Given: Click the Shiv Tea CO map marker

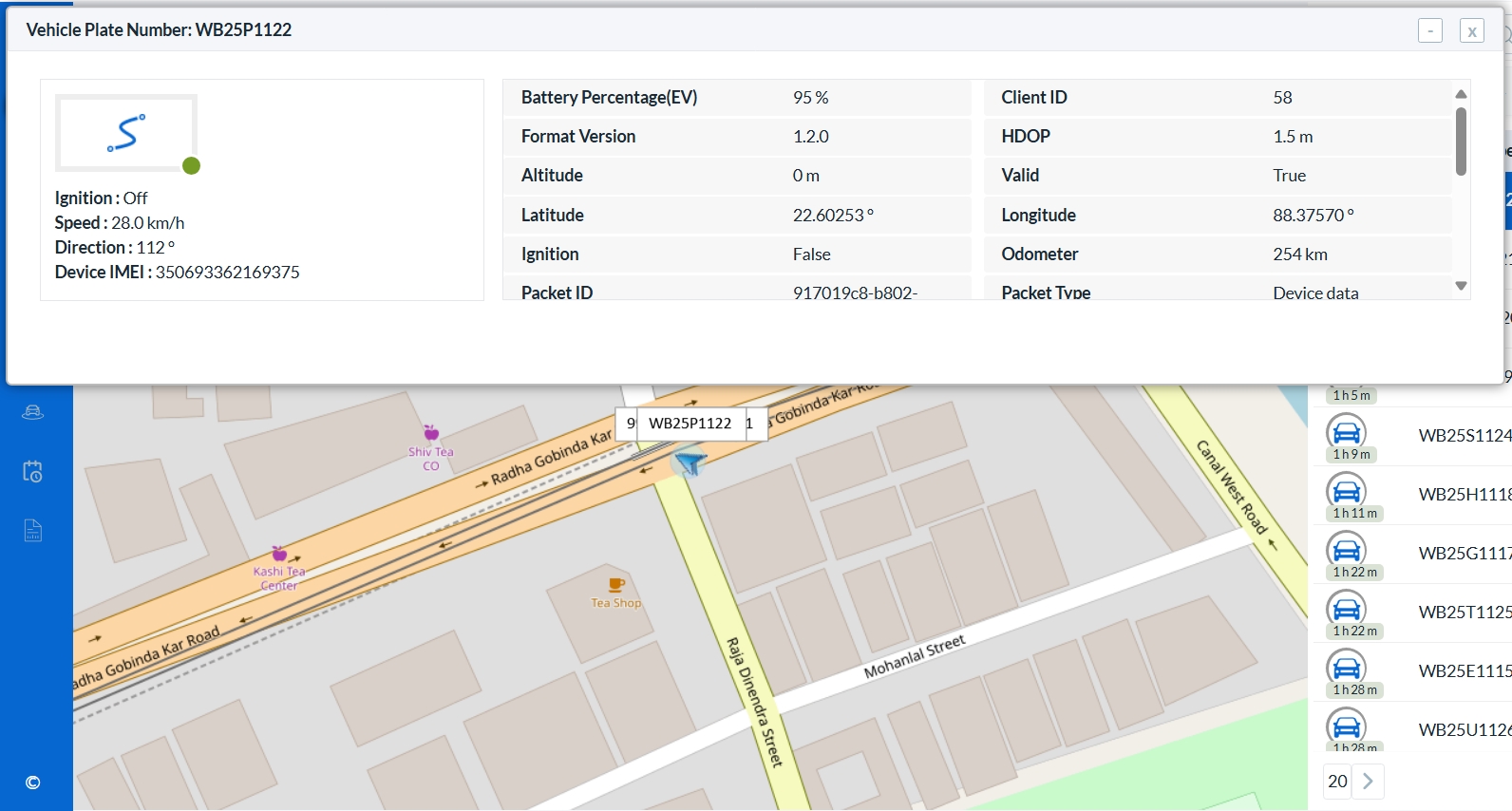Looking at the screenshot, I should (x=431, y=434).
